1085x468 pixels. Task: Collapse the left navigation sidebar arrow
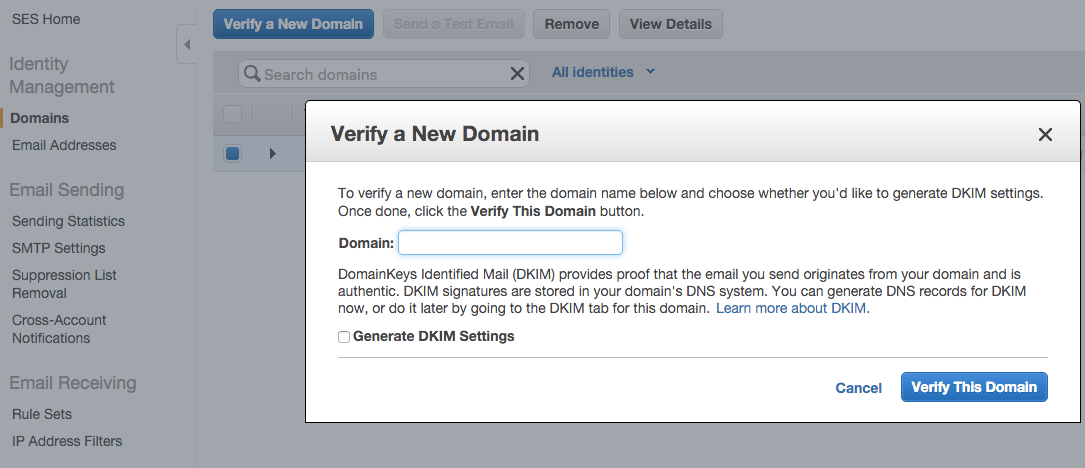pyautogui.click(x=187, y=44)
